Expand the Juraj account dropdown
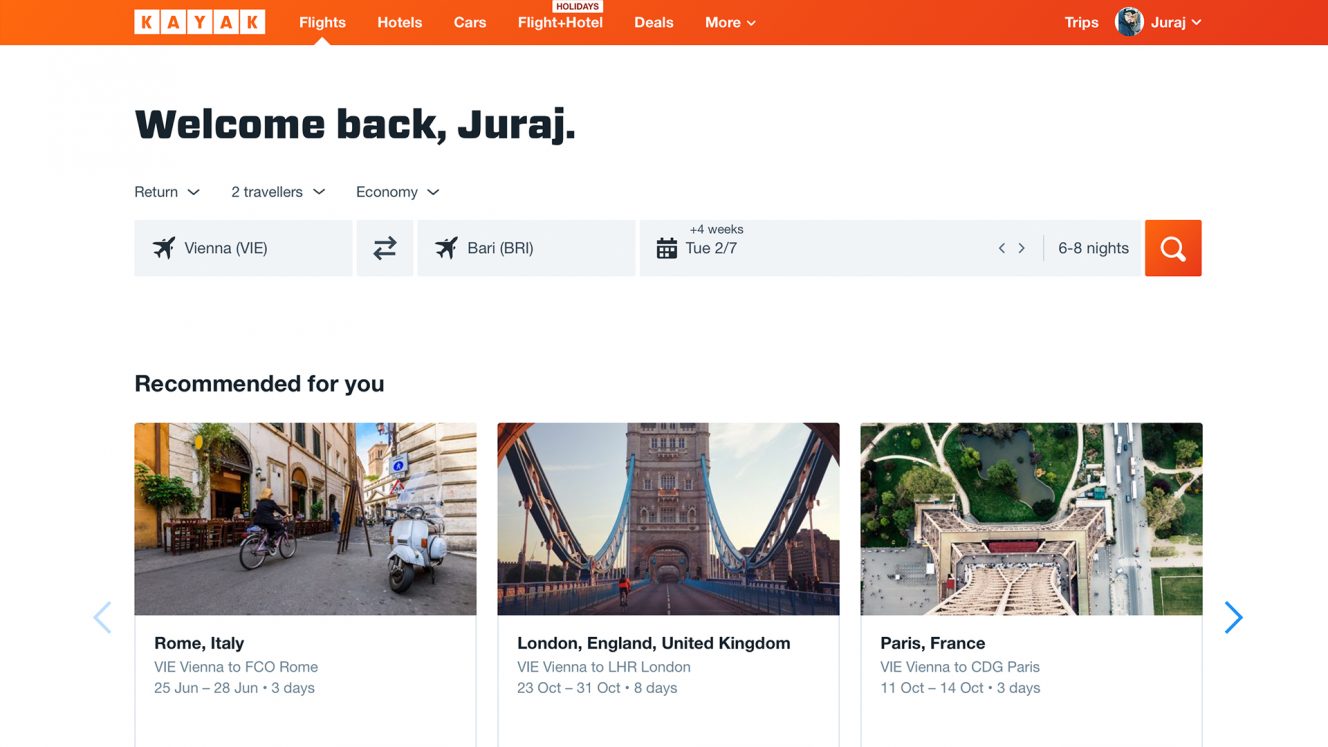The image size is (1328, 747). 1176,22
